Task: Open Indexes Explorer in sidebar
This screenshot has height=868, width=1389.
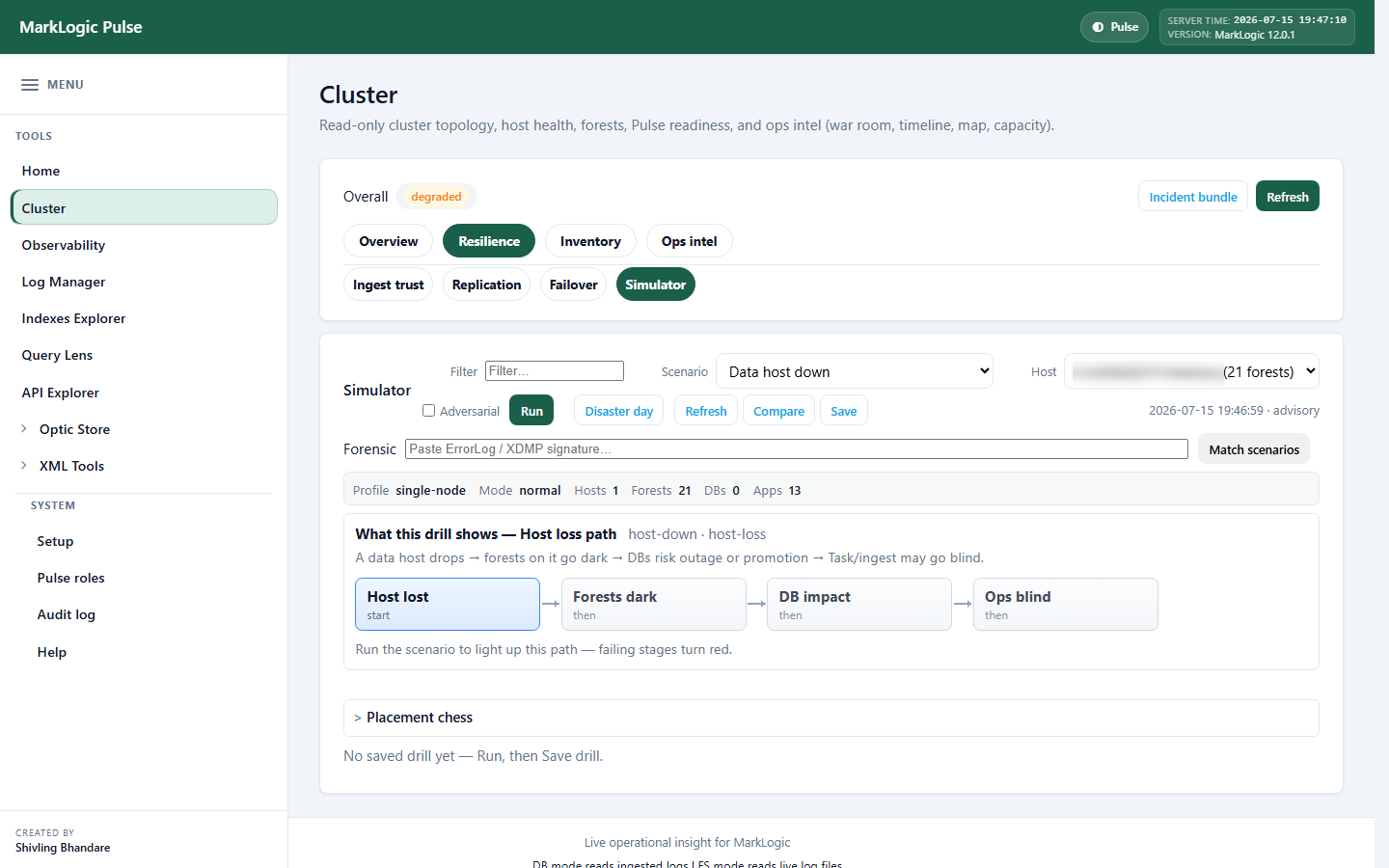Action: click(x=144, y=318)
